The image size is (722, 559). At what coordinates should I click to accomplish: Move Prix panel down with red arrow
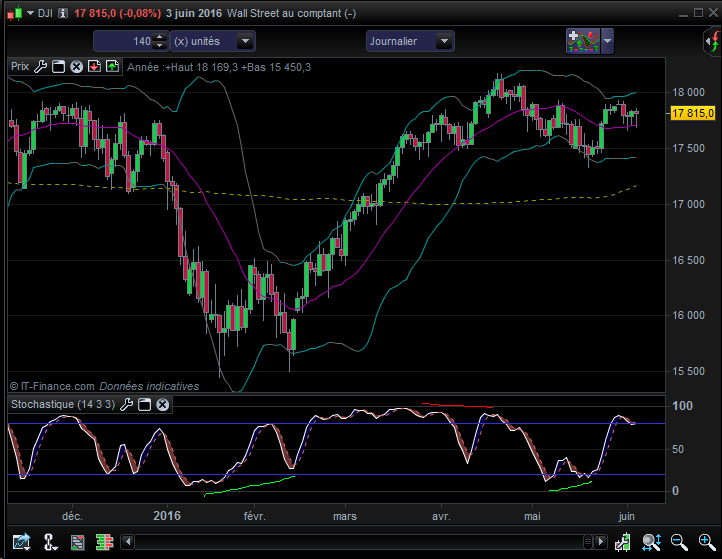click(x=94, y=67)
